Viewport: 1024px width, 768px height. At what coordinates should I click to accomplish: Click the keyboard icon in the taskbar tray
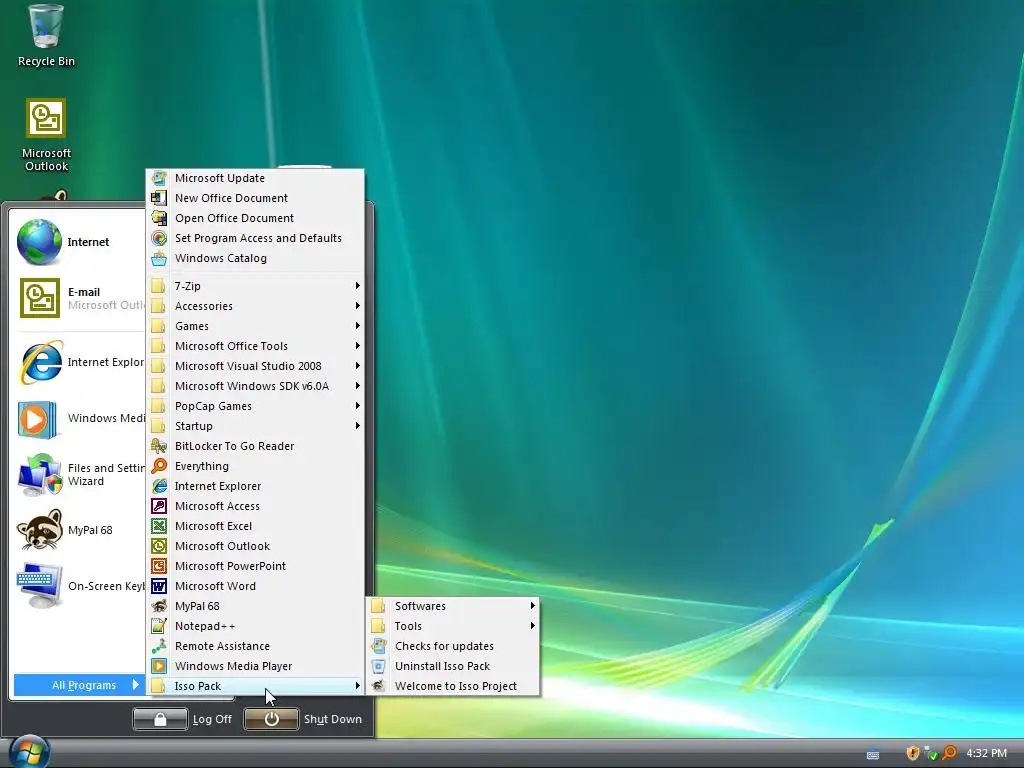(x=872, y=754)
